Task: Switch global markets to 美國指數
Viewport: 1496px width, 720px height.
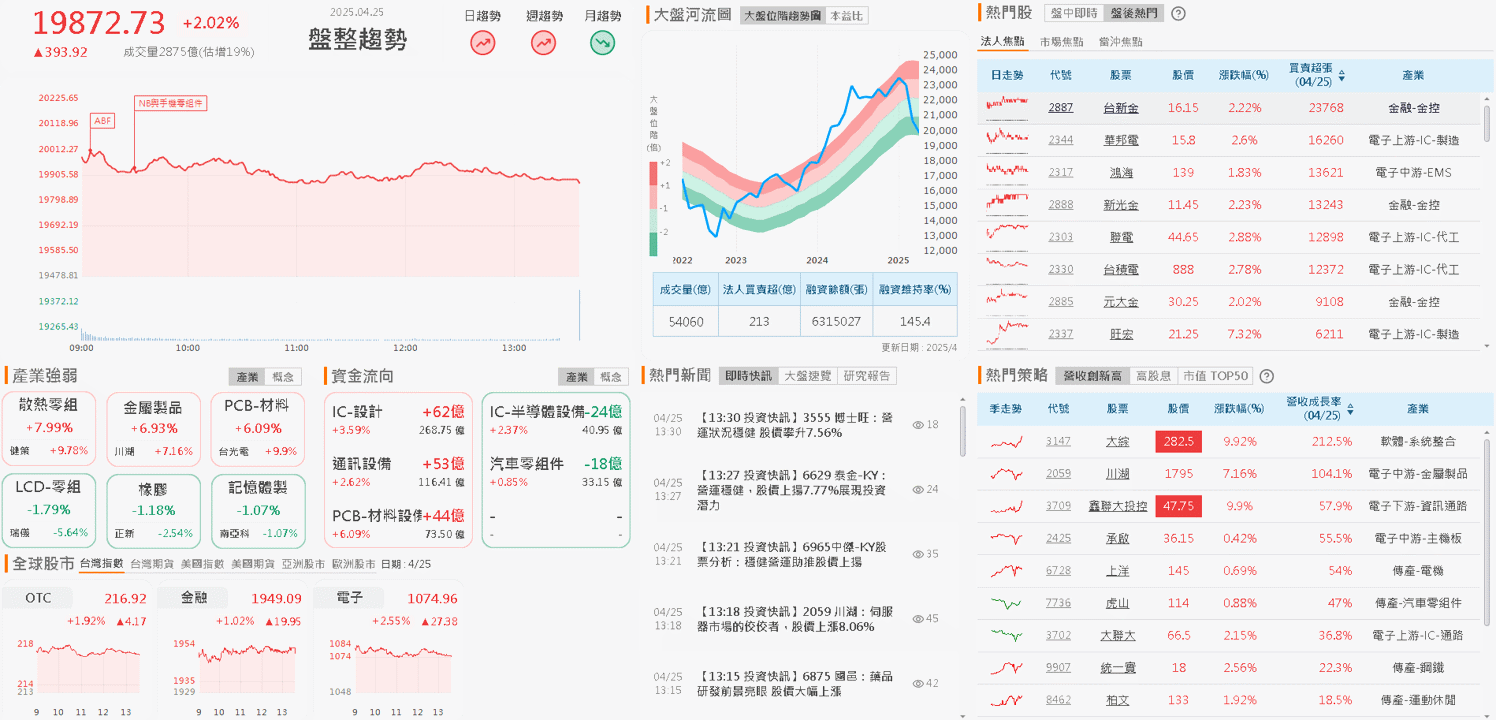Action: [x=202, y=564]
